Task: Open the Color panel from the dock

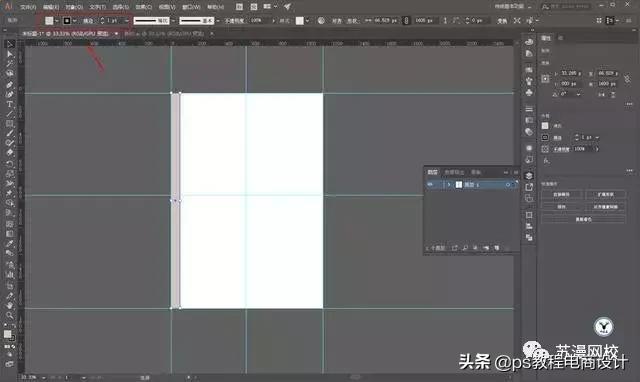Action: pyautogui.click(x=529, y=42)
